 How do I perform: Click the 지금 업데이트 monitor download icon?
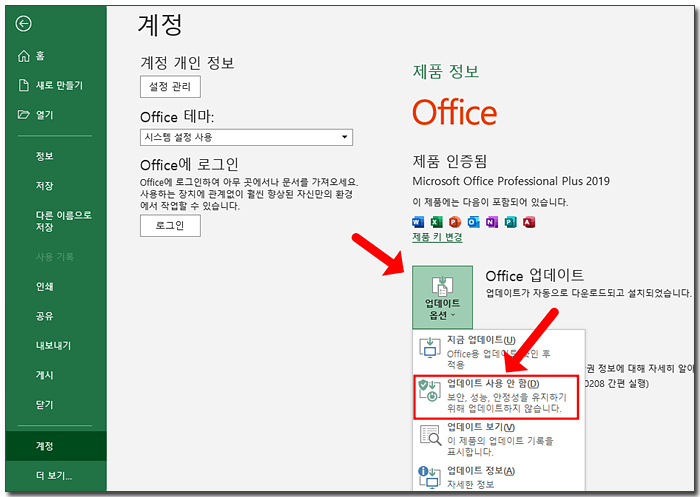430,348
